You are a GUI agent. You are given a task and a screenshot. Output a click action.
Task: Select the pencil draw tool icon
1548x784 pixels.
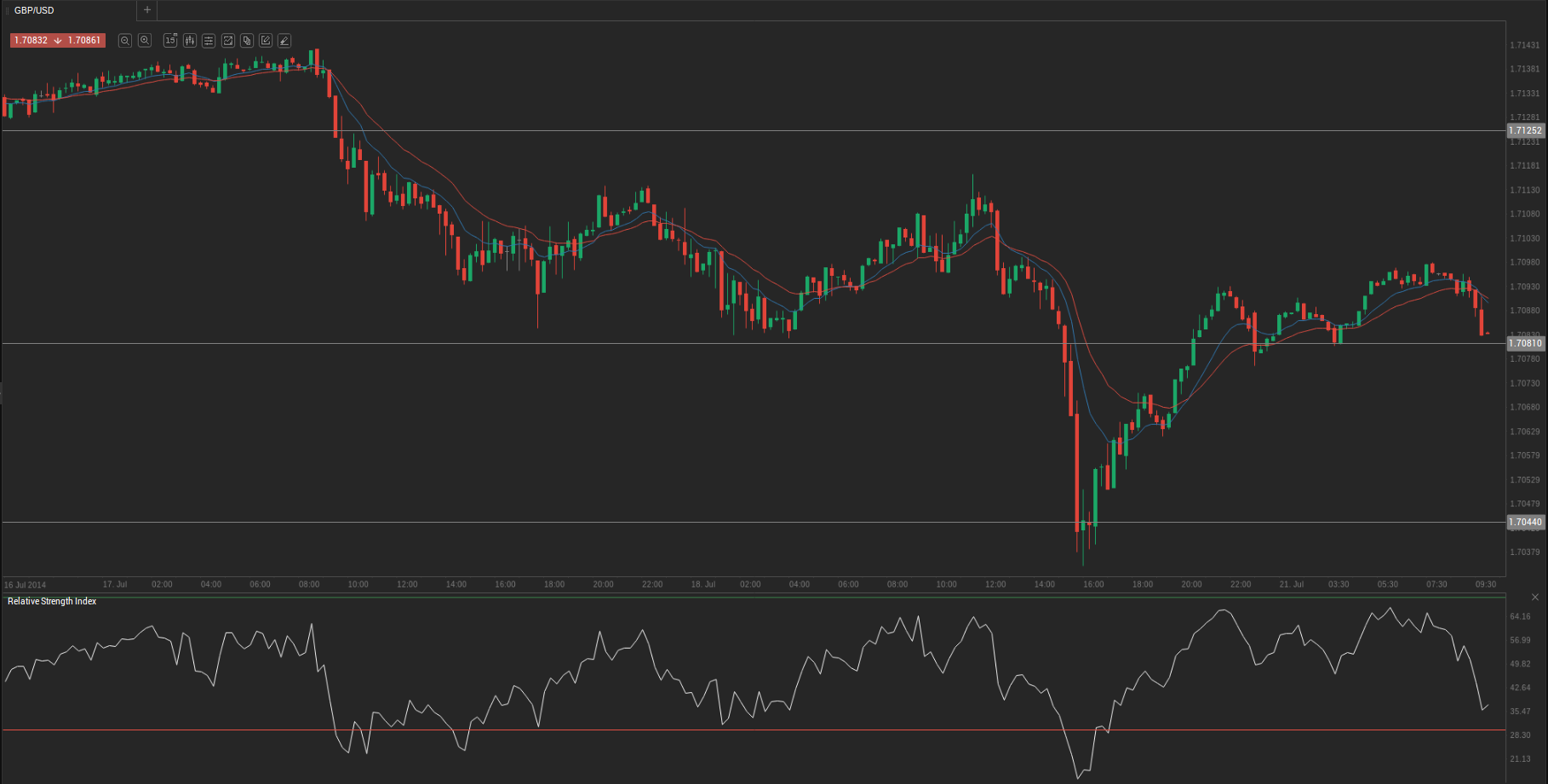(284, 41)
